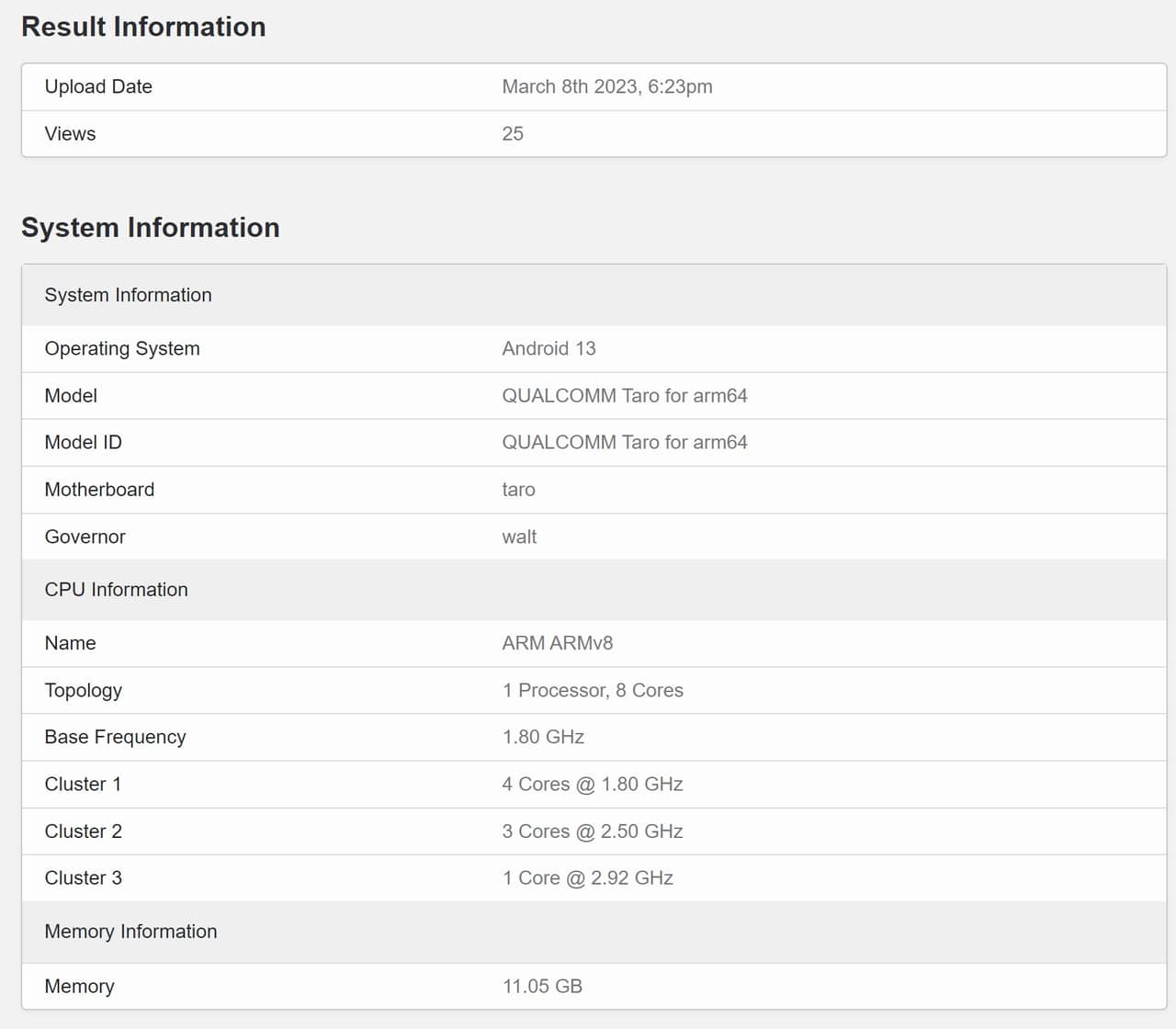Click the Result Information heading
Image resolution: width=1176 pixels, height=1029 pixels.
(143, 27)
